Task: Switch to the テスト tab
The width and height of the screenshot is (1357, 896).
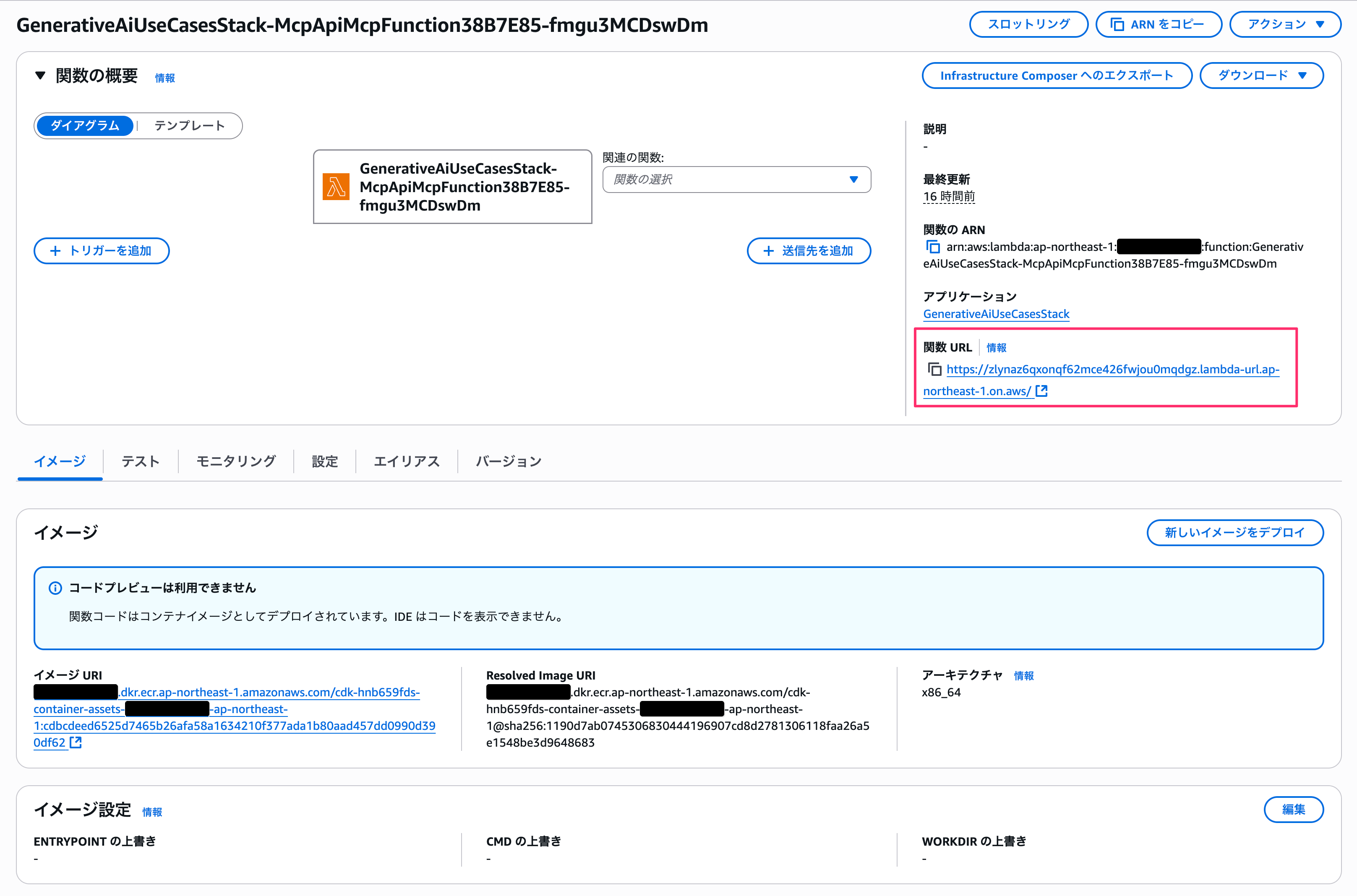Action: click(141, 461)
